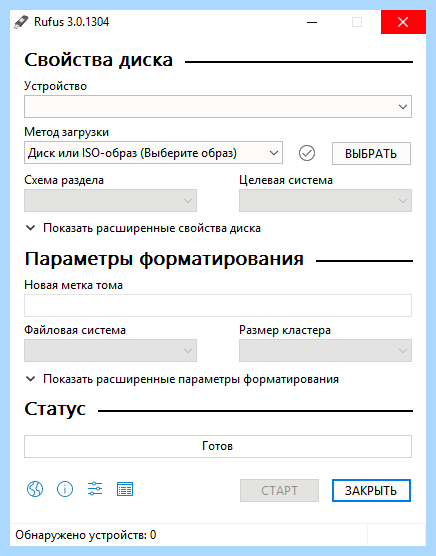Screen dimensions: 436x556
Task: Open the Целевая система dropdown
Action: point(325,200)
